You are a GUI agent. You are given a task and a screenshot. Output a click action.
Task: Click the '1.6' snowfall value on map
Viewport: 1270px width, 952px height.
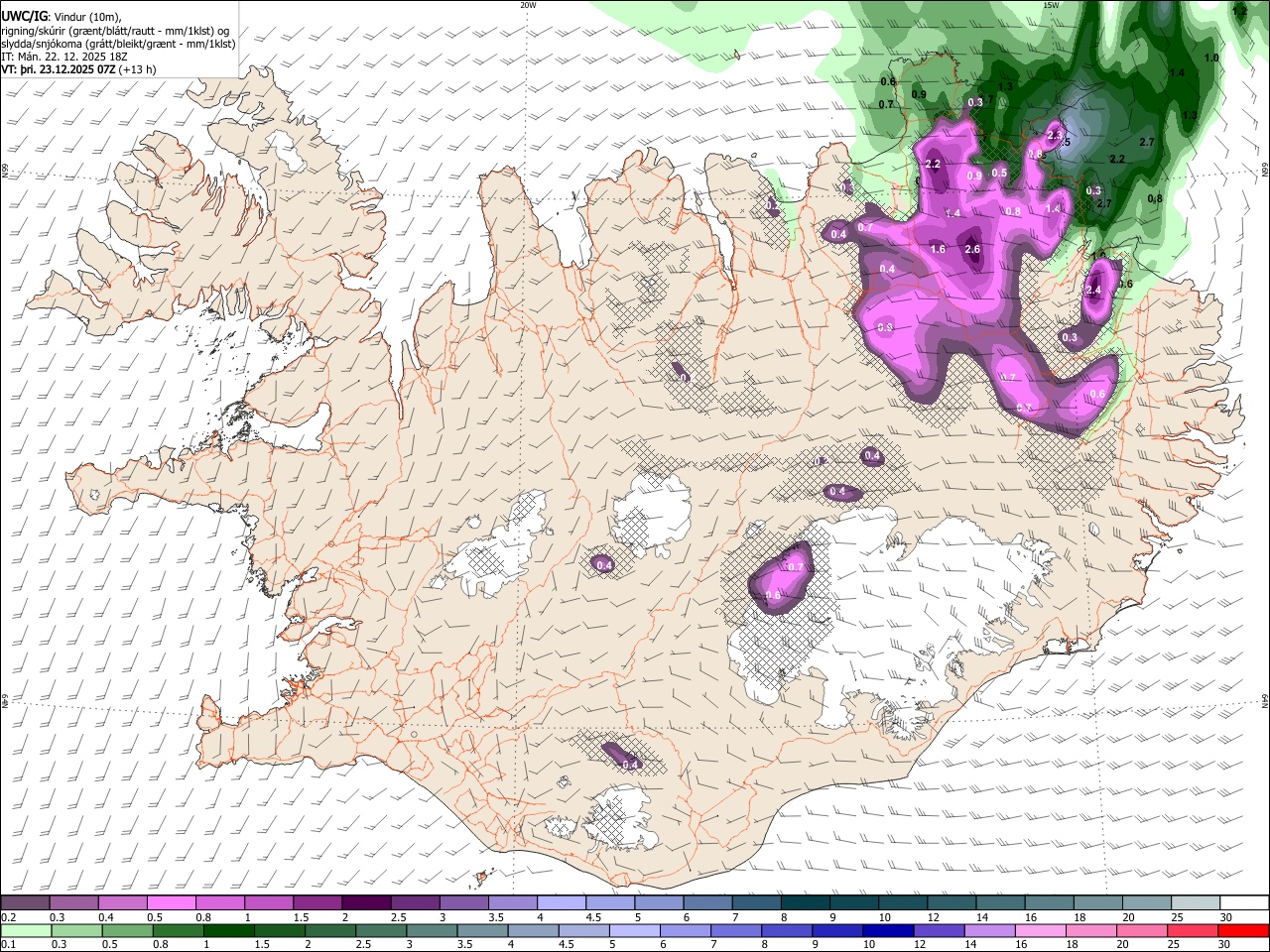[938, 250]
